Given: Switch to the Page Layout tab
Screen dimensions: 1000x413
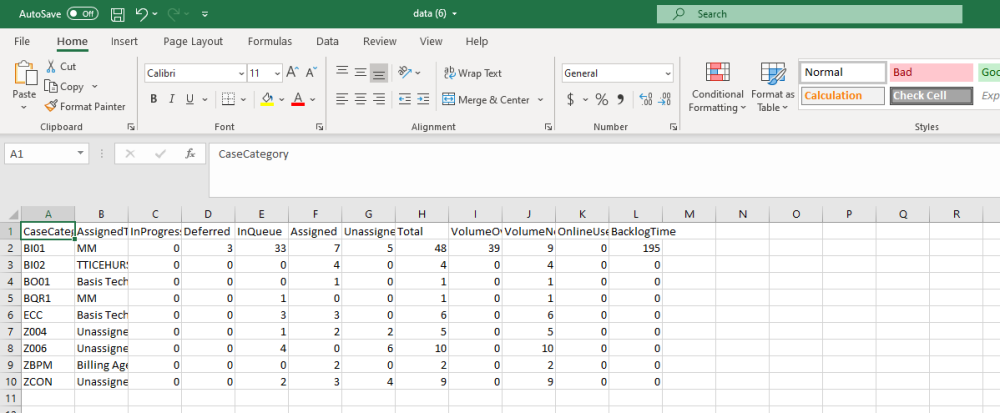Looking at the screenshot, I should point(193,41).
